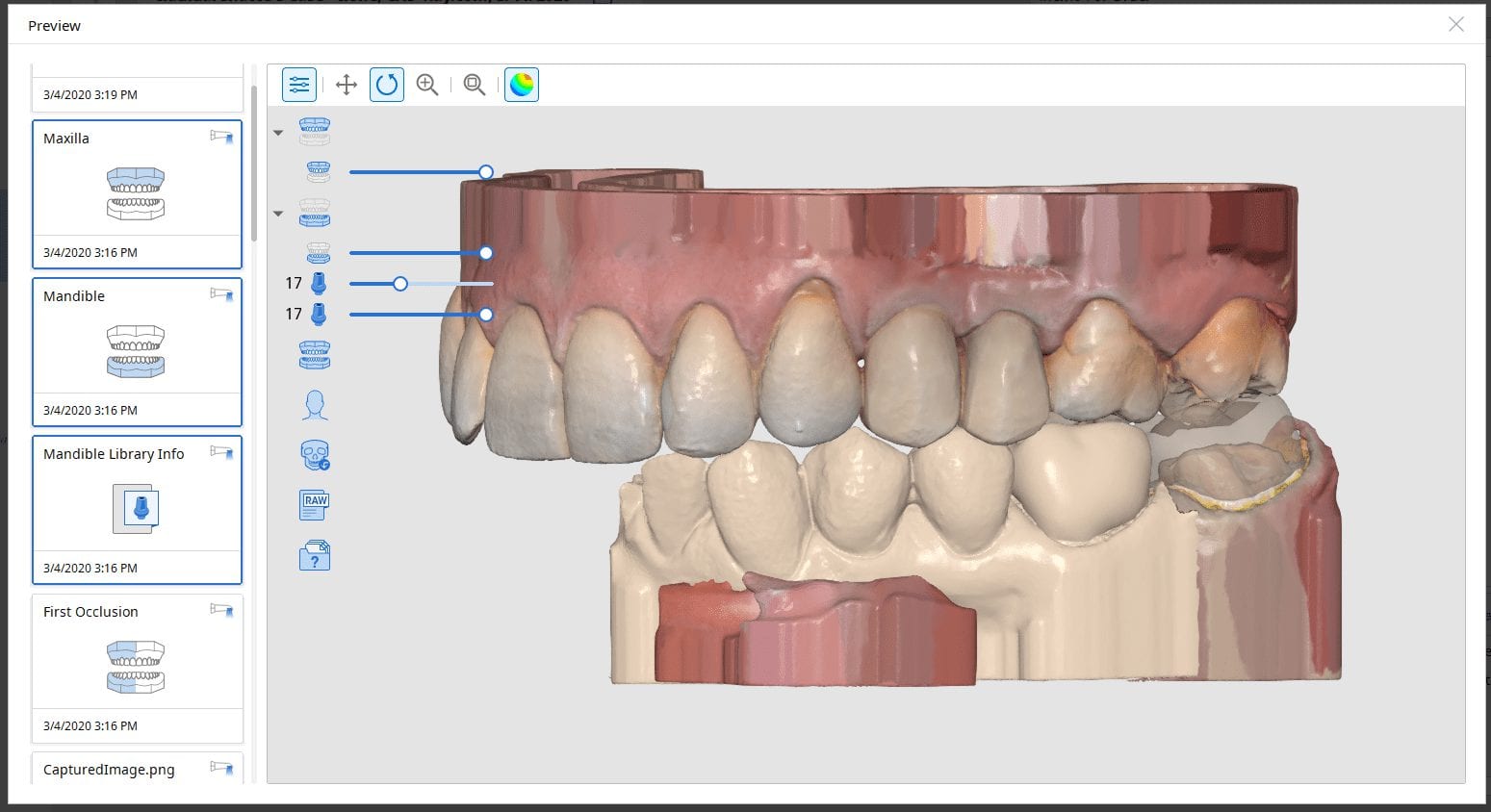Open the Mandible Library Info card
The image size is (1491, 812).
tap(136, 509)
